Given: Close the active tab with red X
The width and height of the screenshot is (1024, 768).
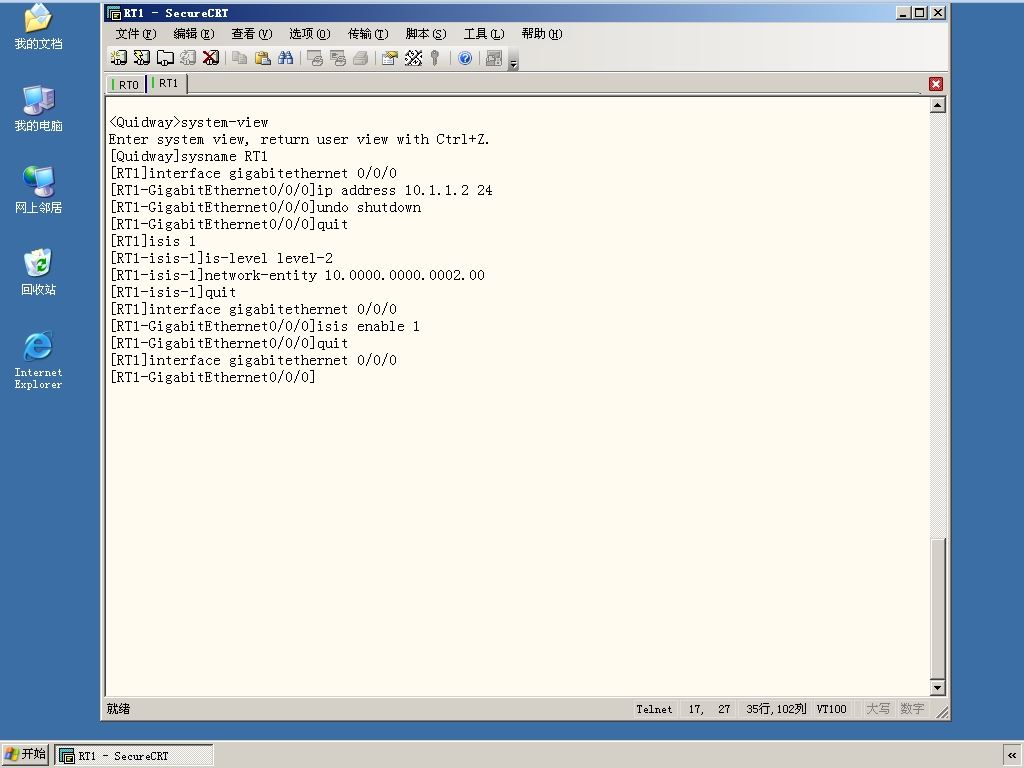Looking at the screenshot, I should pyautogui.click(x=936, y=84).
